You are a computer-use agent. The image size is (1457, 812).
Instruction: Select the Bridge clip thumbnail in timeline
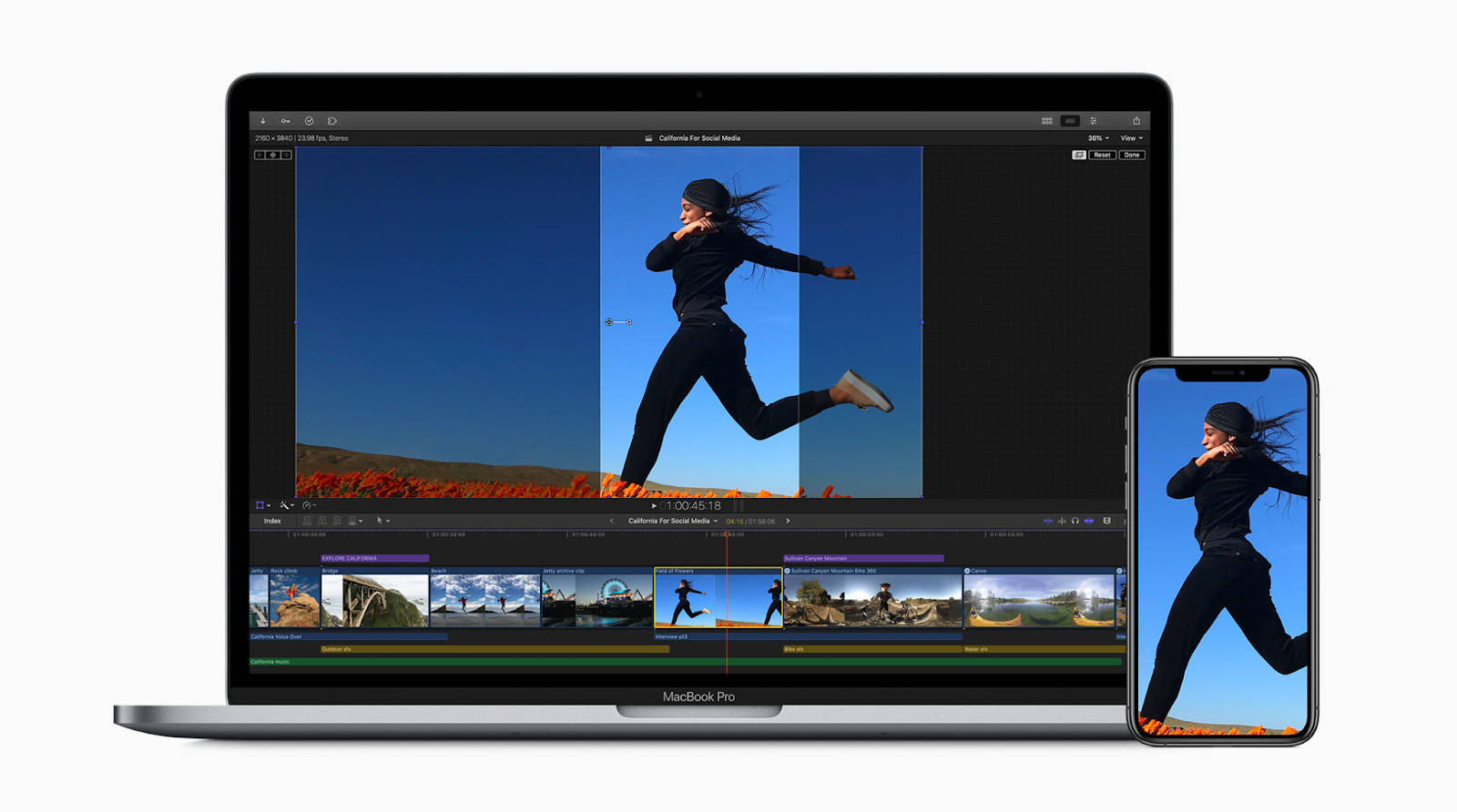374,601
